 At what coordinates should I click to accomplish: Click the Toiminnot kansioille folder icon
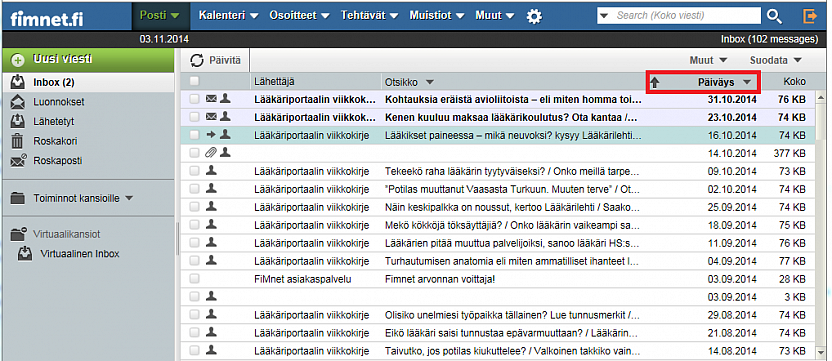point(18,199)
